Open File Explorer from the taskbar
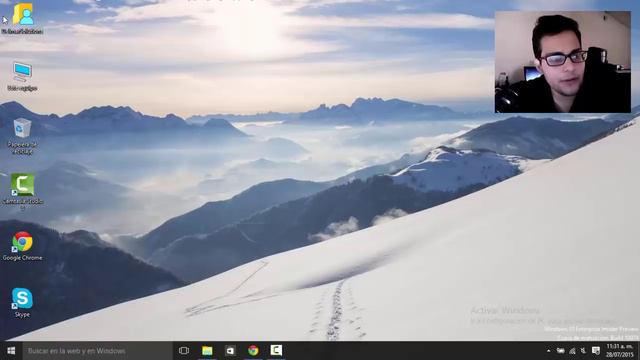 point(207,351)
